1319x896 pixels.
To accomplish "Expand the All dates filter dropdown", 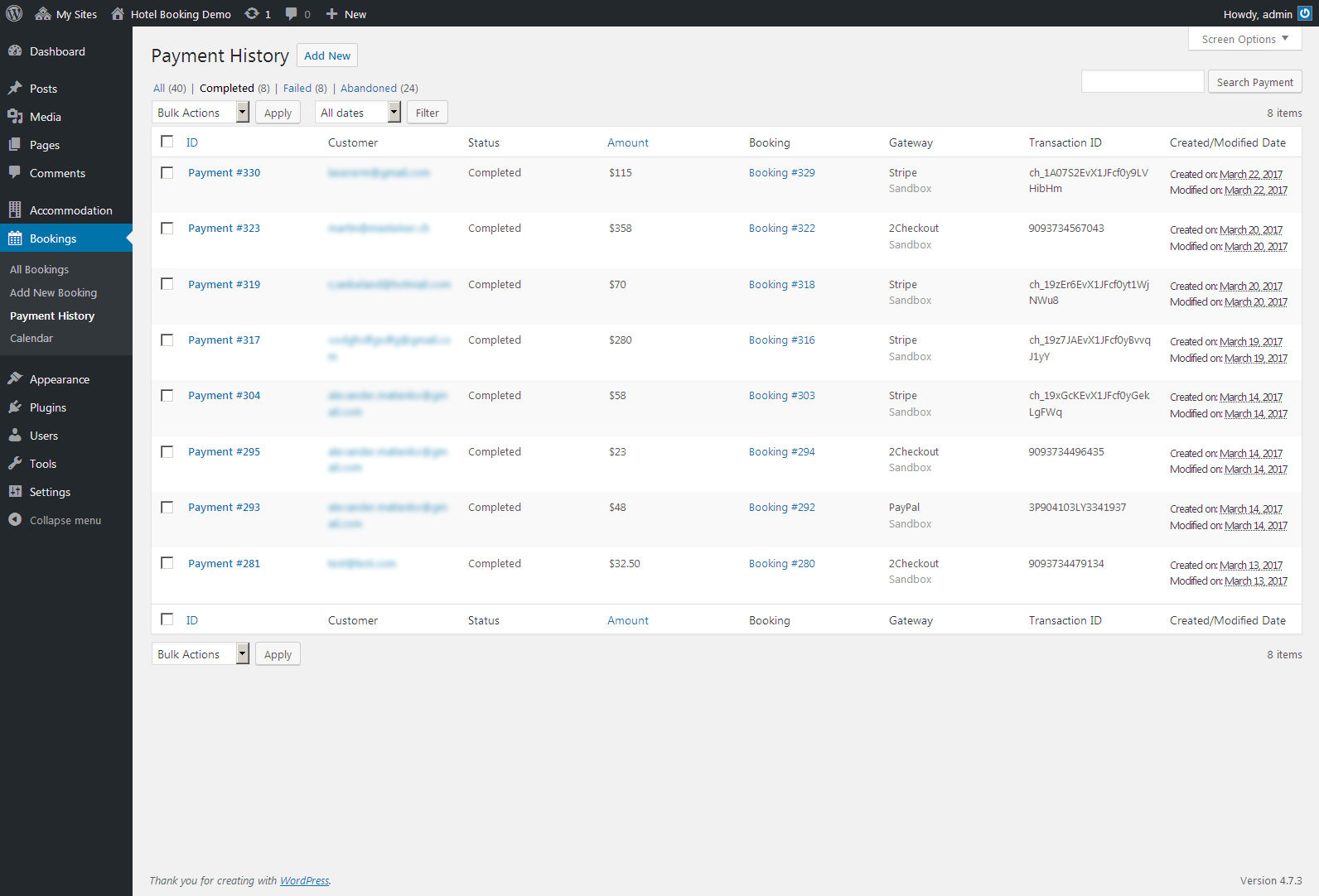I will (358, 113).
